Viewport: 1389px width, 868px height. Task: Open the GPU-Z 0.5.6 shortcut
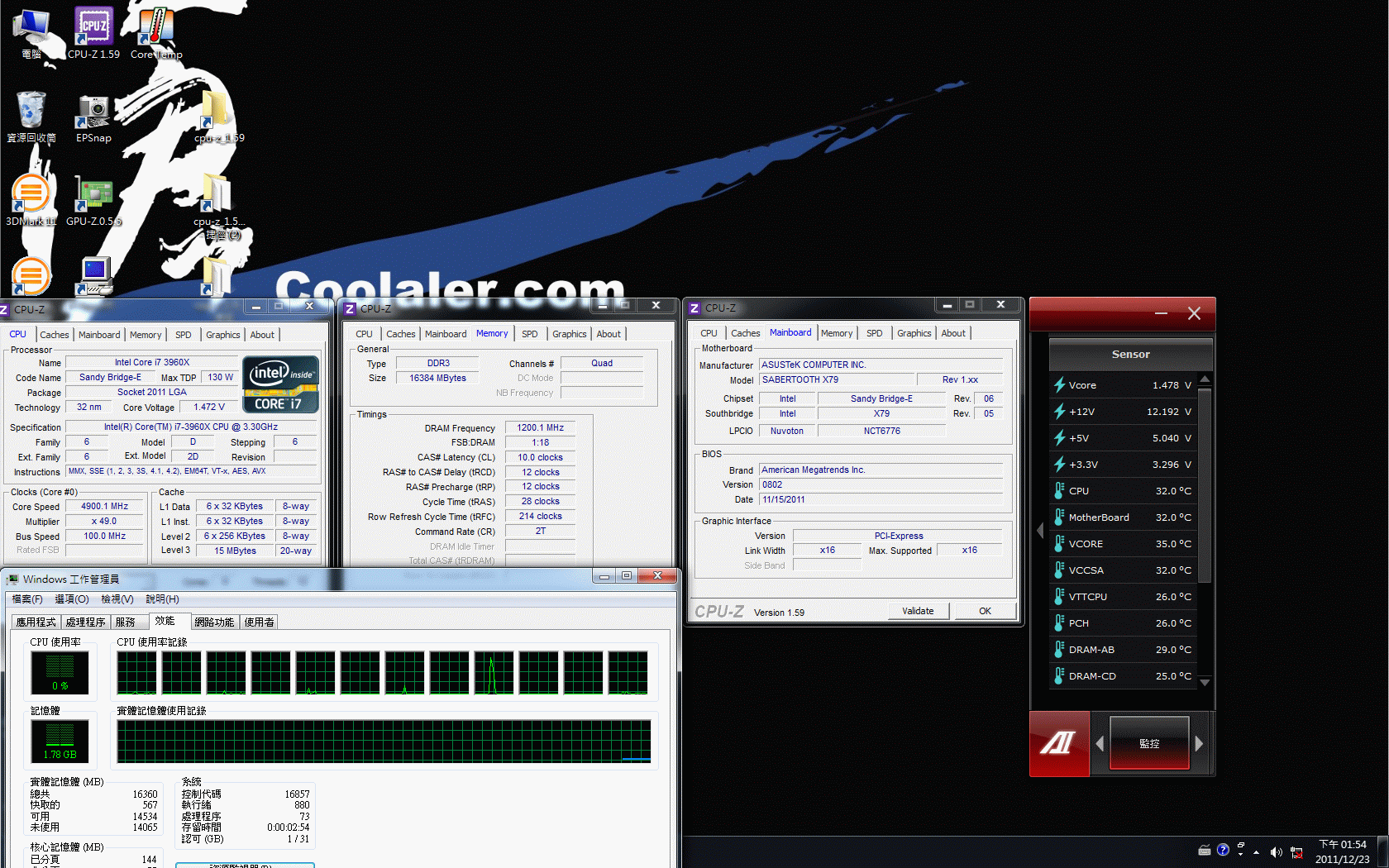point(93,200)
